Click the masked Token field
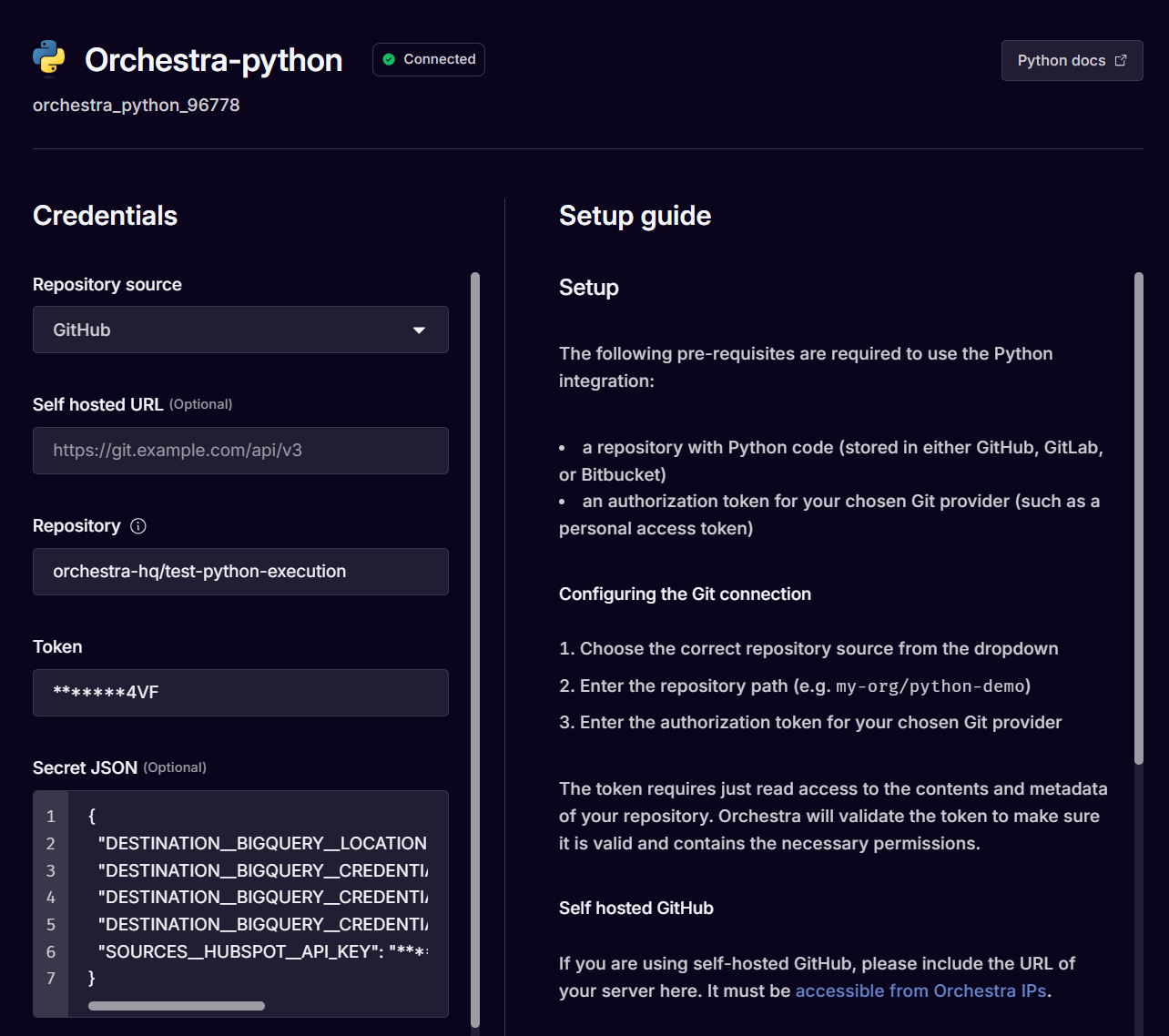The height and width of the screenshot is (1036, 1169). tap(240, 693)
